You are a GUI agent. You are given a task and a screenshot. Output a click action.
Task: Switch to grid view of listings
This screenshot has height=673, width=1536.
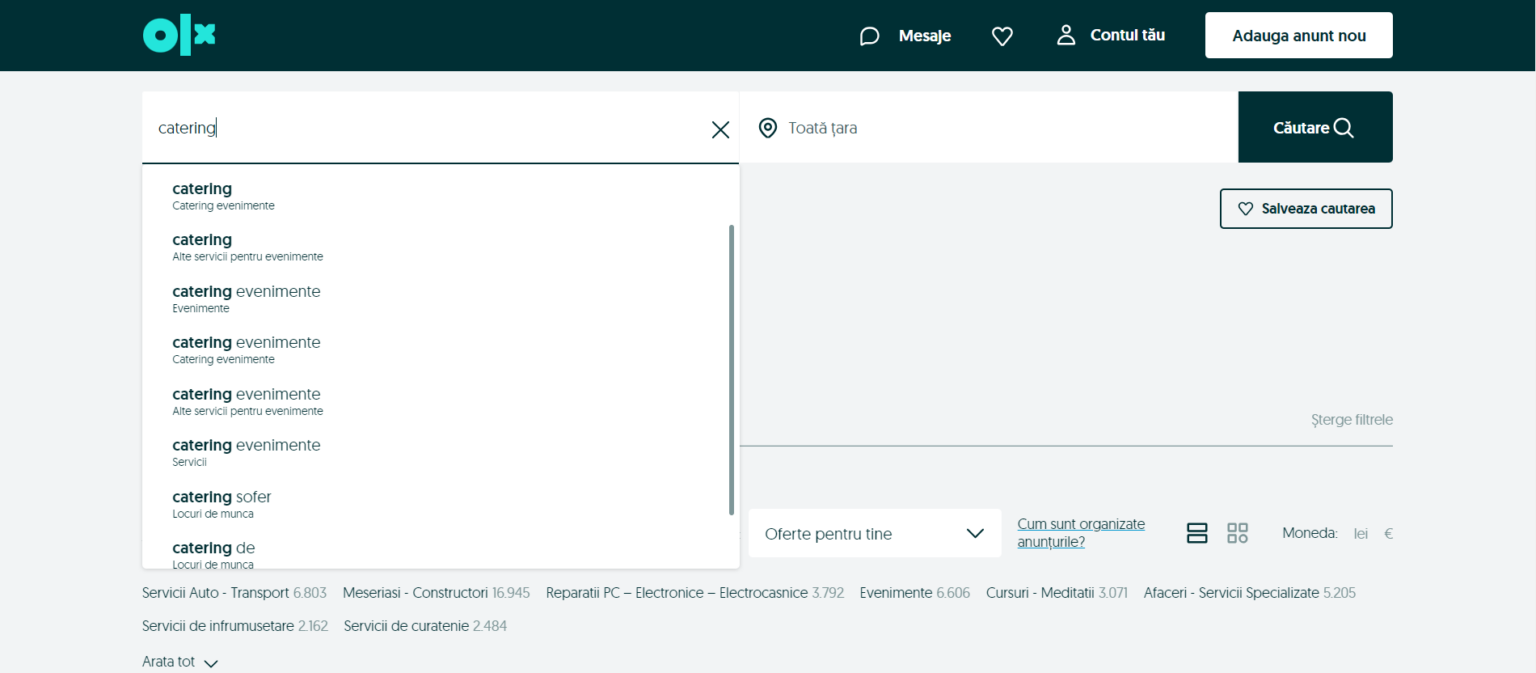[1237, 533]
